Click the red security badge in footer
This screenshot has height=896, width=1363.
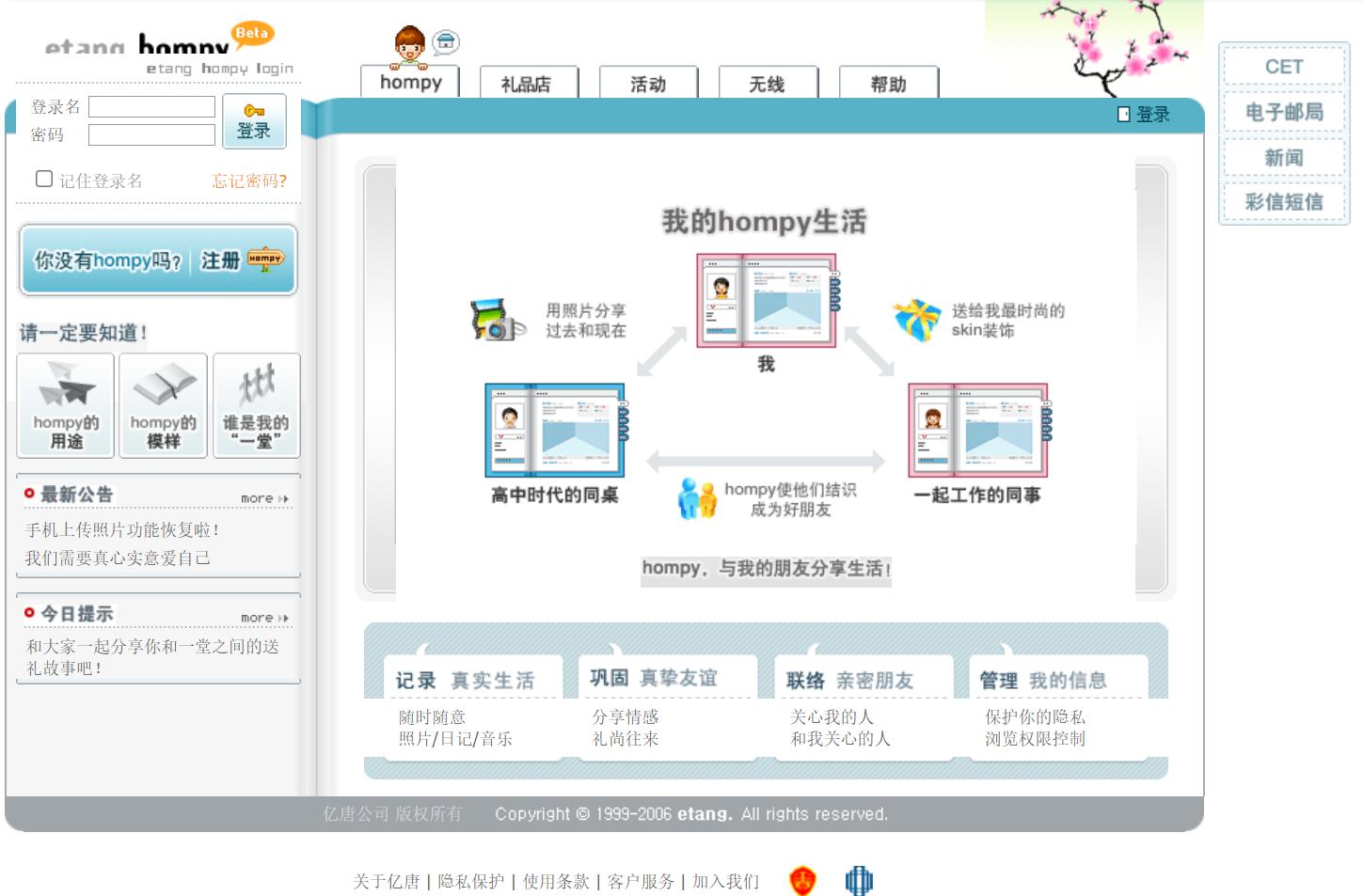801,882
